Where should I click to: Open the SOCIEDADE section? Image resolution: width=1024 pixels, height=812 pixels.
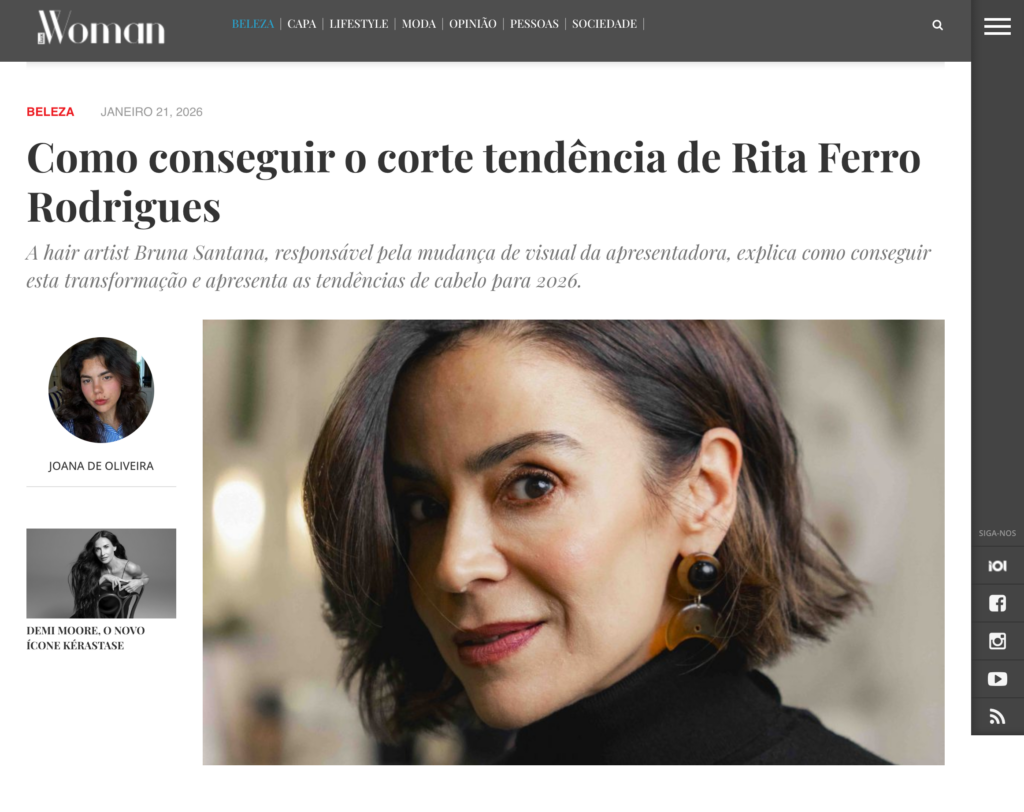click(604, 24)
